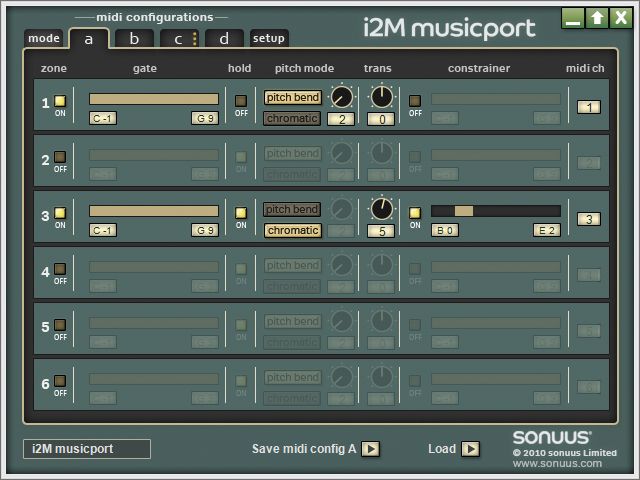Viewport: 640px width, 480px height.
Task: Click zone 3 transpose value 5
Action: point(381,231)
